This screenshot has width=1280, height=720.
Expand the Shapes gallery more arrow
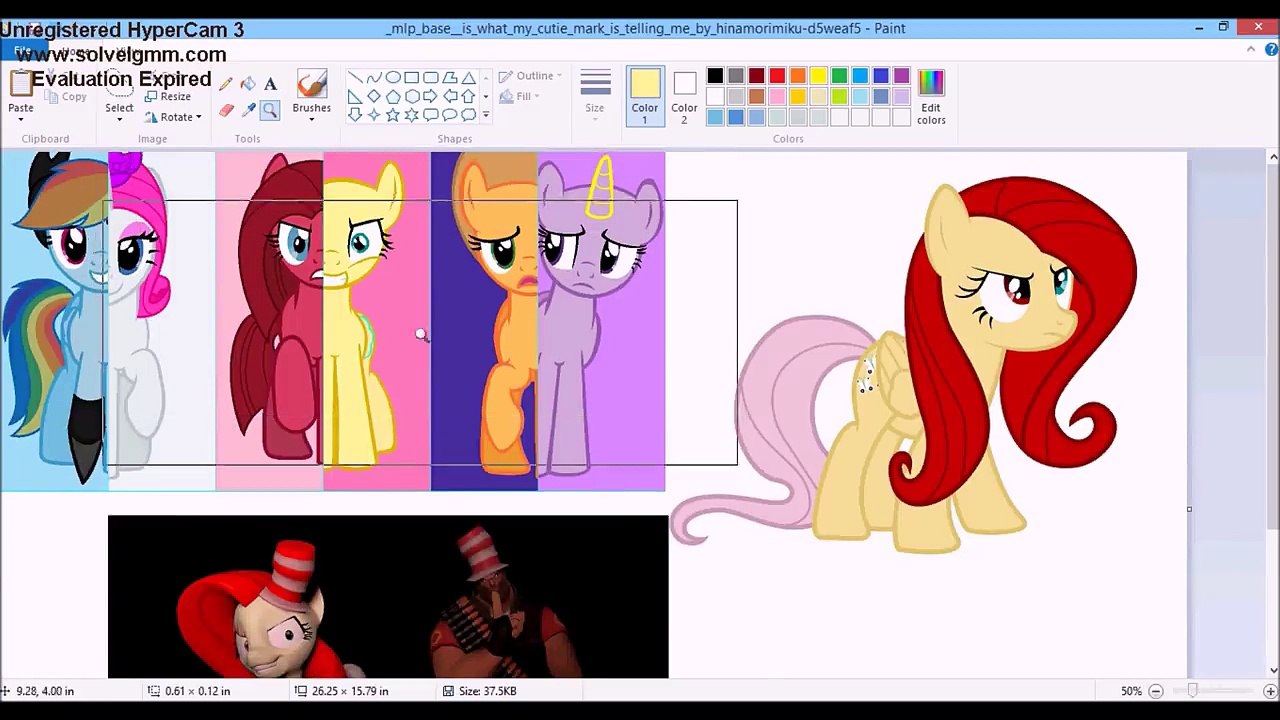(x=486, y=116)
